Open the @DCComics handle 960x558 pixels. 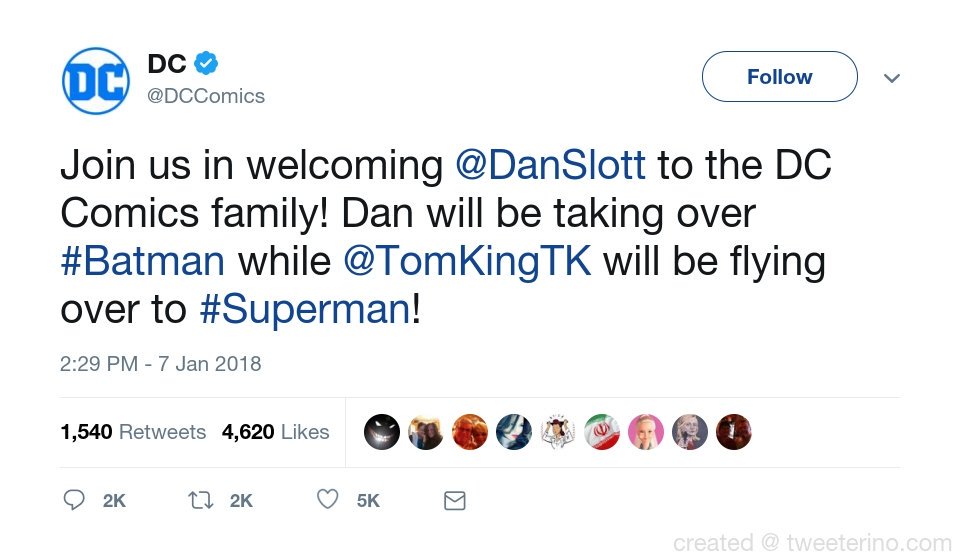point(206,96)
